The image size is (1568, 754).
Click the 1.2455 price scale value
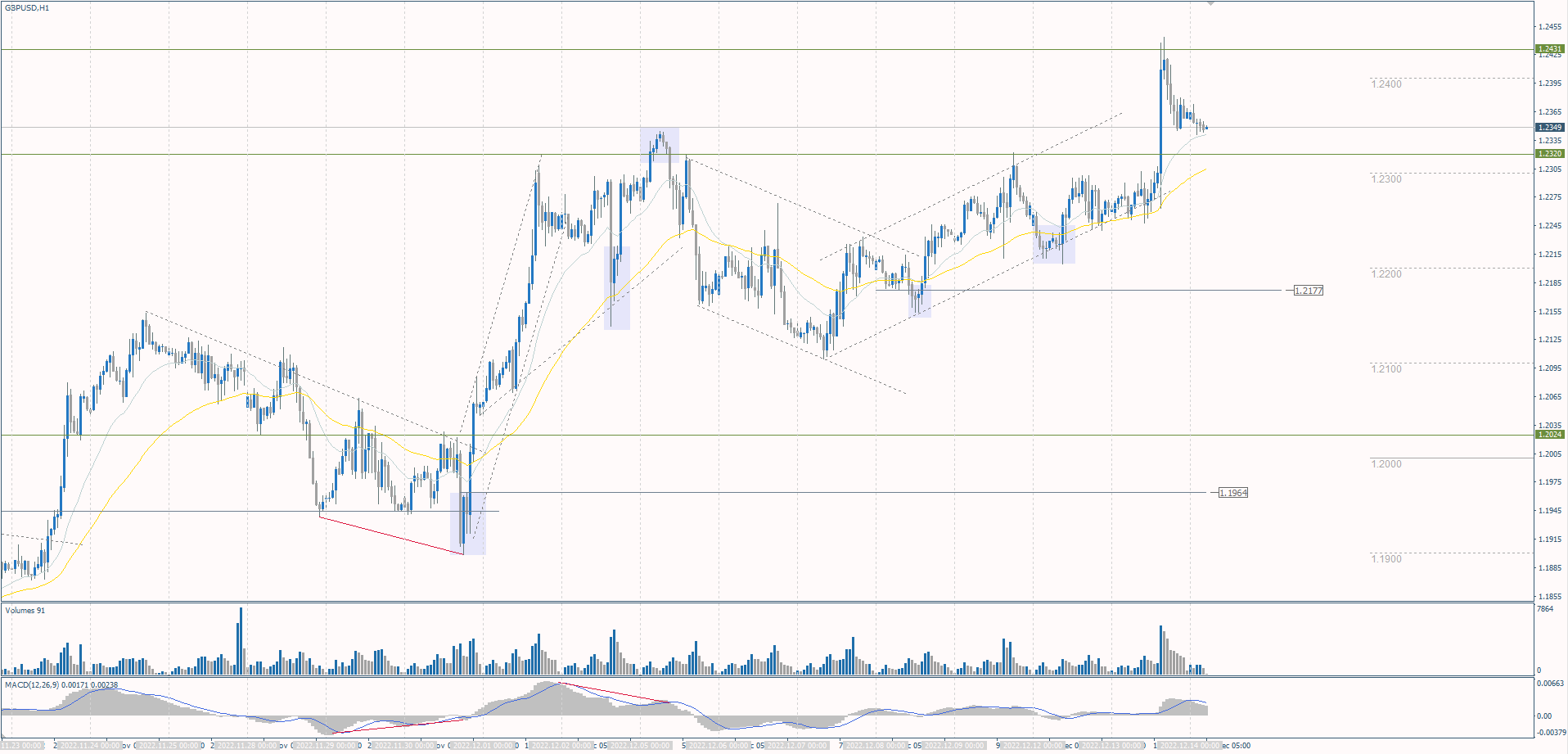point(1549,27)
